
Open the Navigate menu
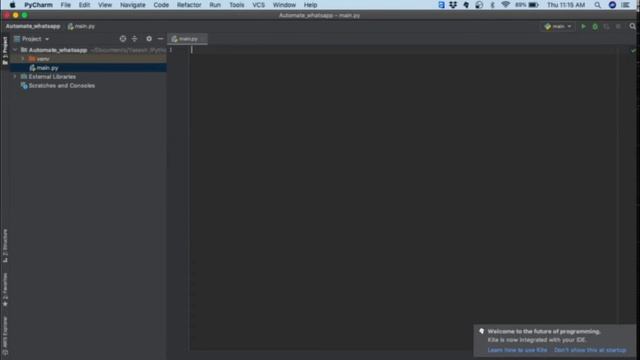coord(133,5)
